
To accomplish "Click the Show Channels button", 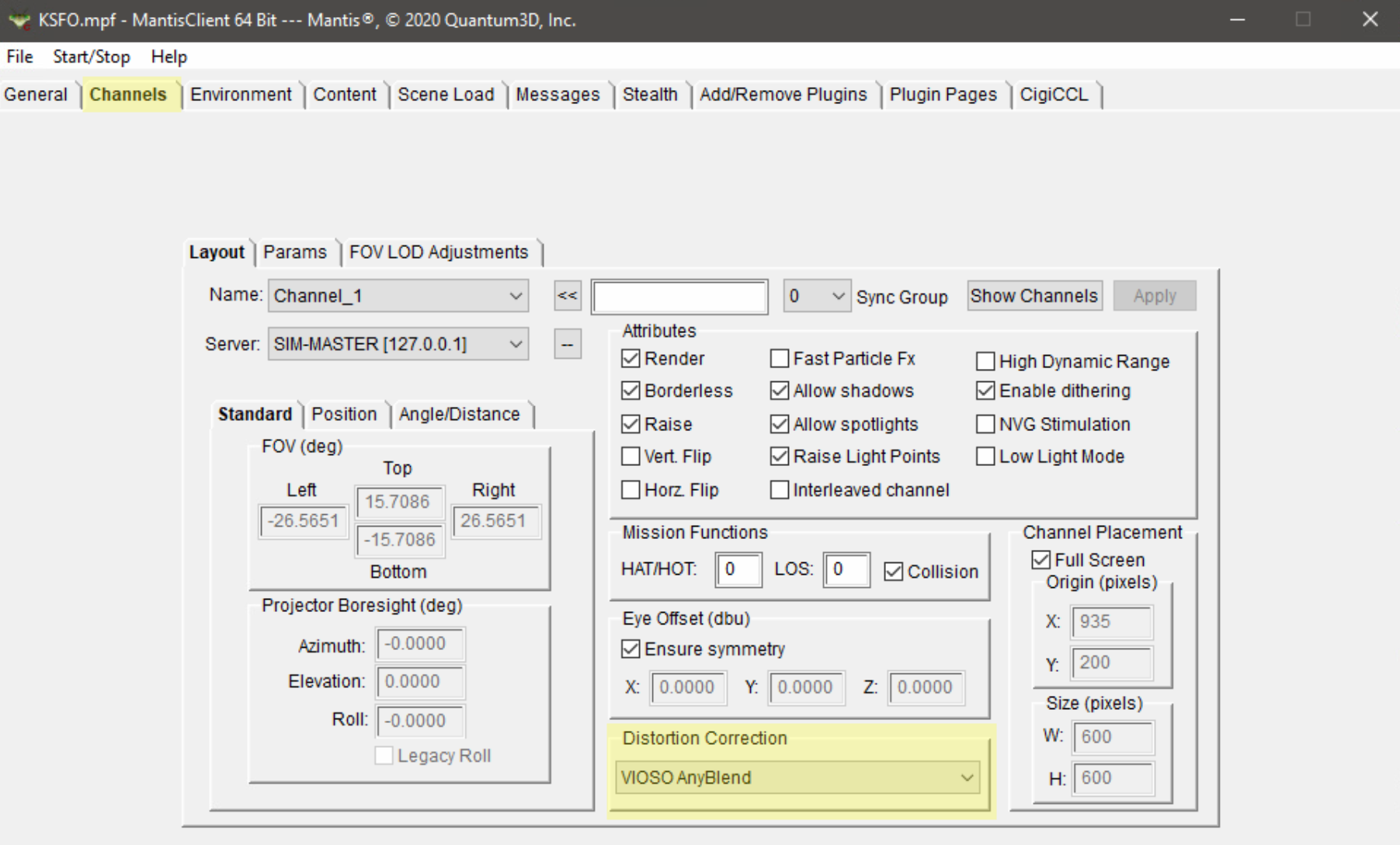I will (1033, 295).
